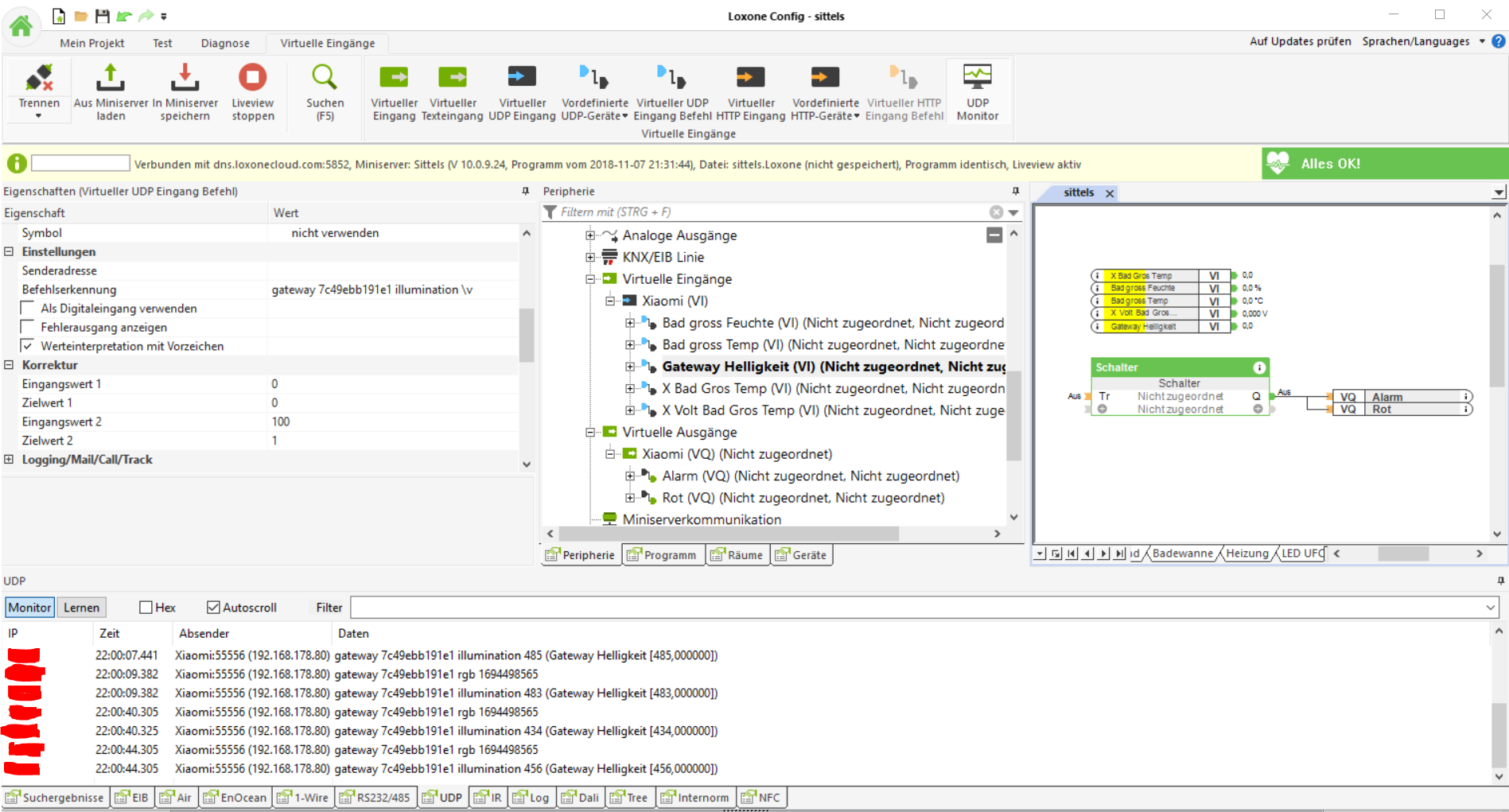The width and height of the screenshot is (1509, 812).
Task: Click the diagram horizontal scrollbar thumb
Action: coord(1402,554)
